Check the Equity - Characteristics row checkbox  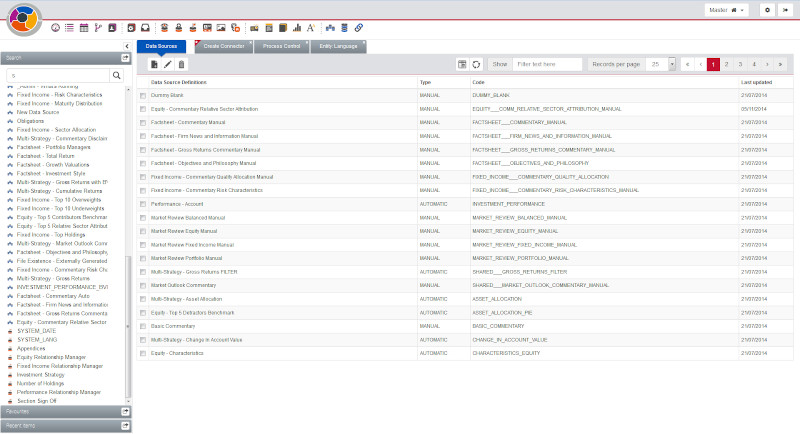[x=143, y=353]
